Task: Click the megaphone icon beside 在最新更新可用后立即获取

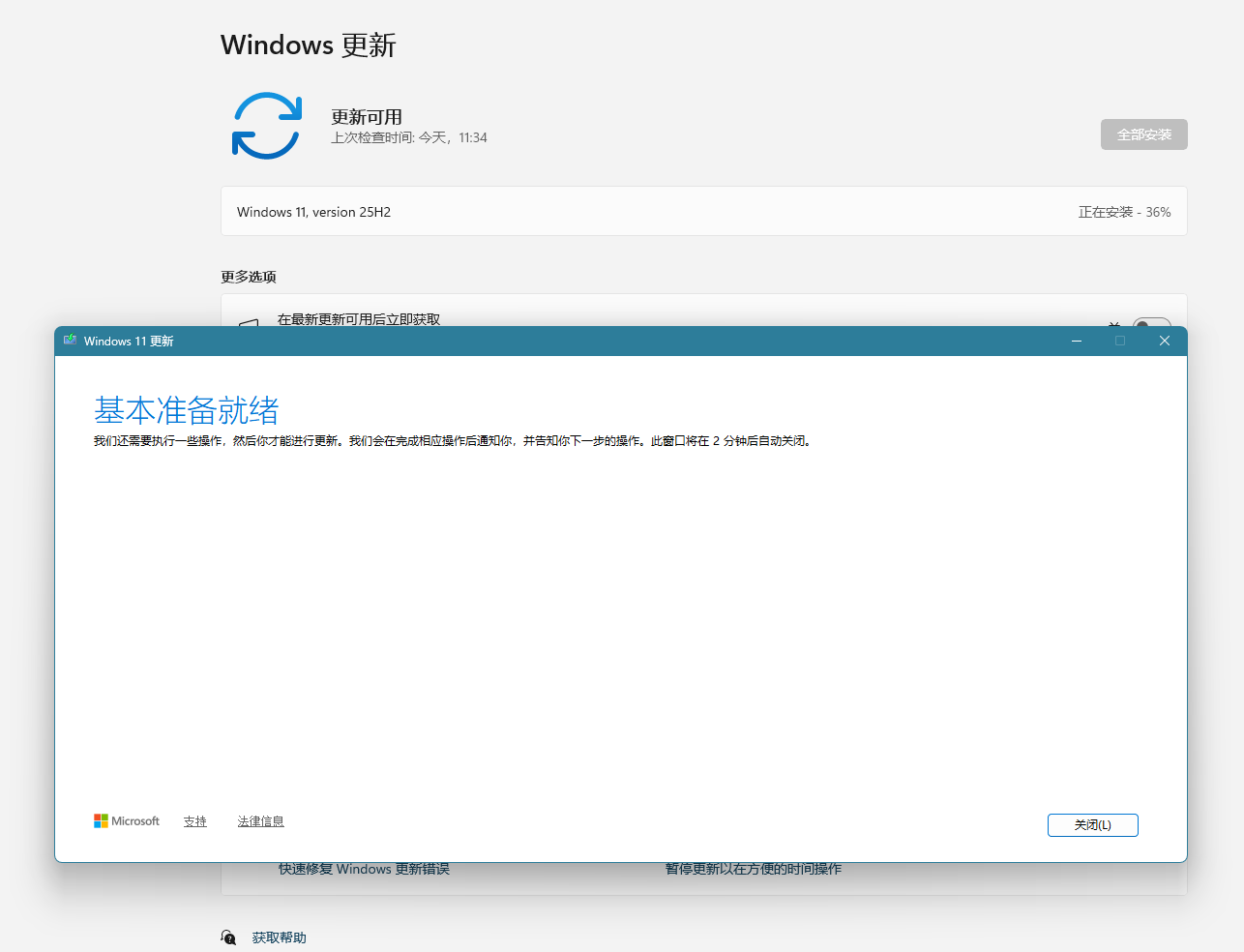Action: pos(249,322)
